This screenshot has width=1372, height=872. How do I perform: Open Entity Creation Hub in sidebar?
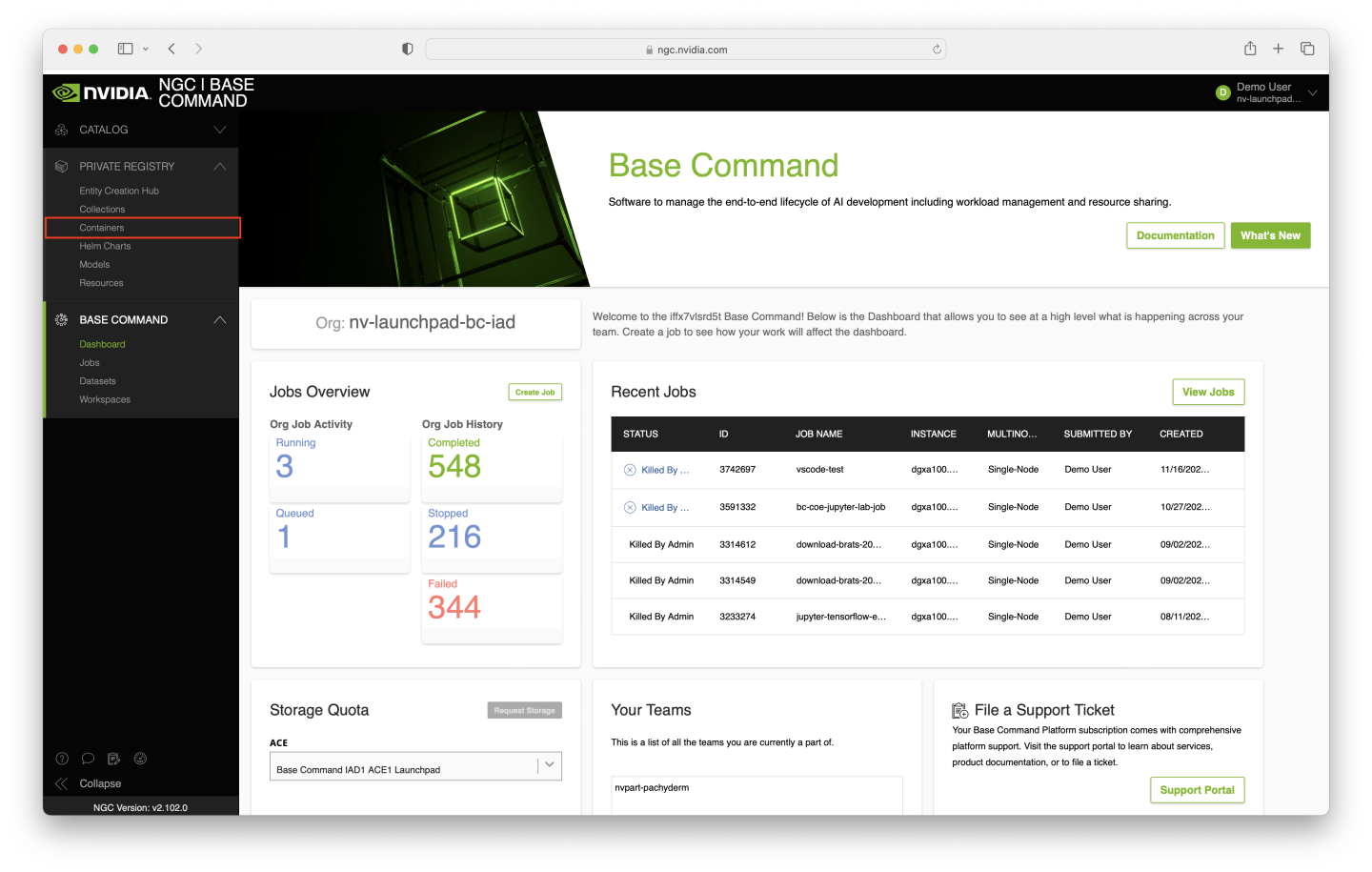tap(119, 191)
